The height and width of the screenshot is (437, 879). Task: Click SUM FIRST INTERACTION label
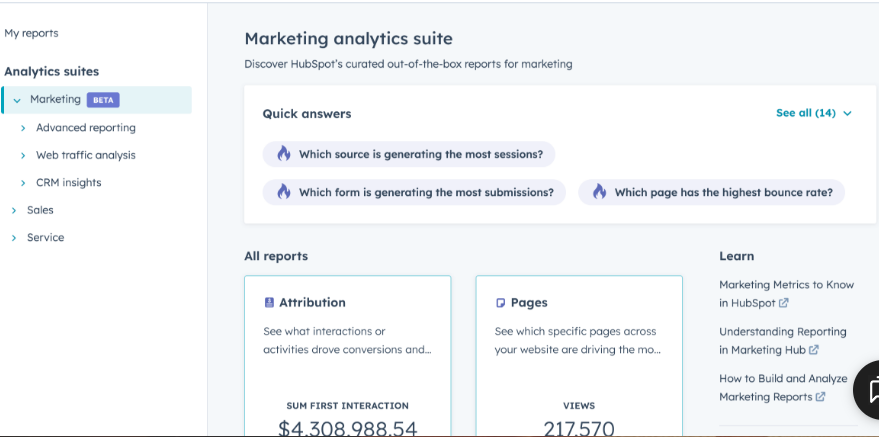coord(348,406)
